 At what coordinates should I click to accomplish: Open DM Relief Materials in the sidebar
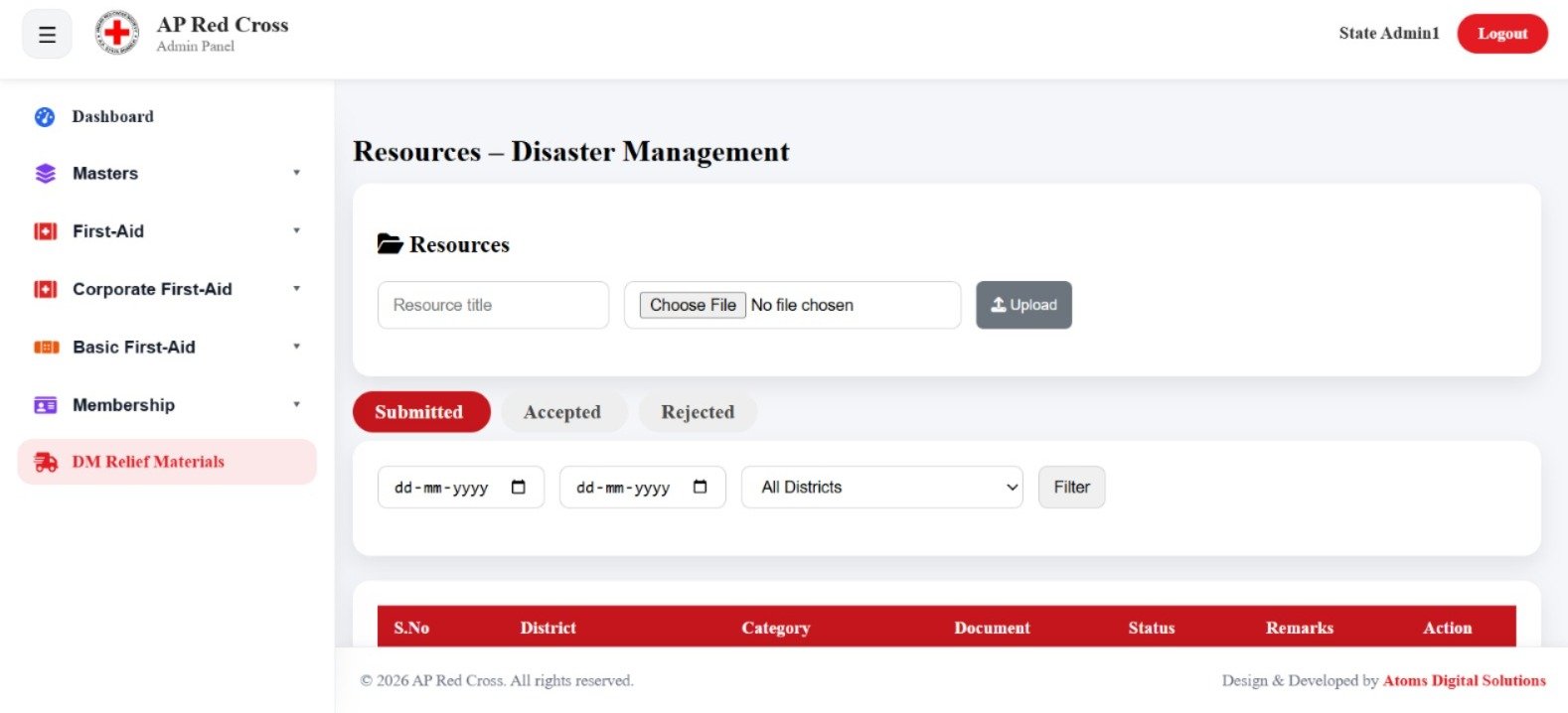167,462
